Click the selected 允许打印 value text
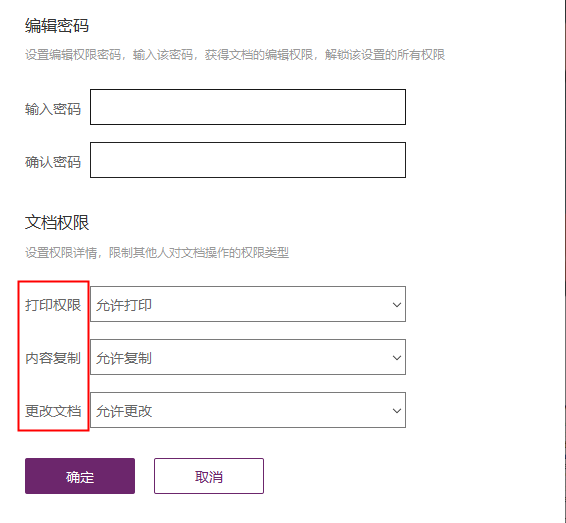The image size is (566, 523). [124, 305]
